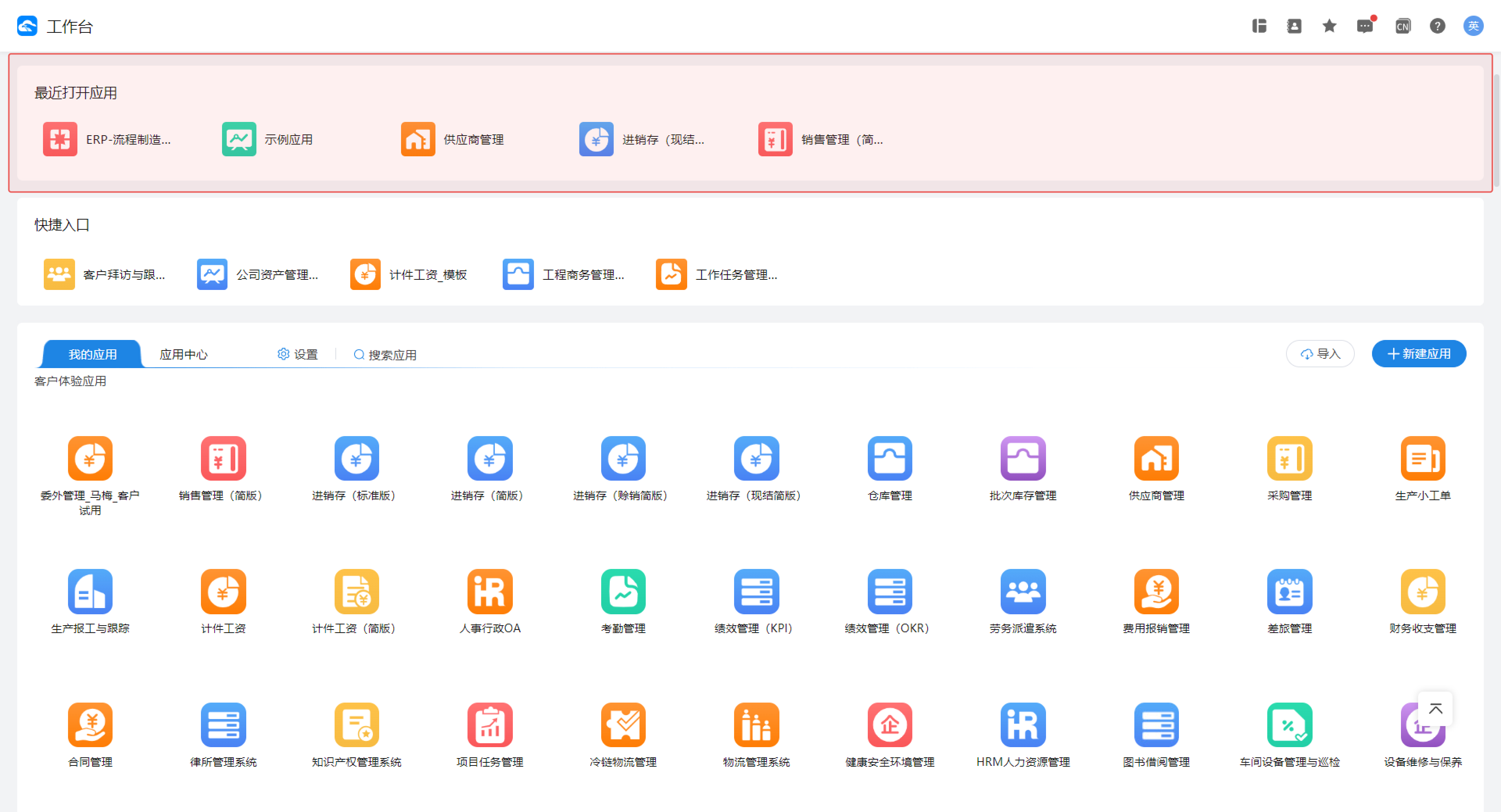Open the favorites star icon
Viewport: 1501px width, 812px height.
coord(1329,26)
